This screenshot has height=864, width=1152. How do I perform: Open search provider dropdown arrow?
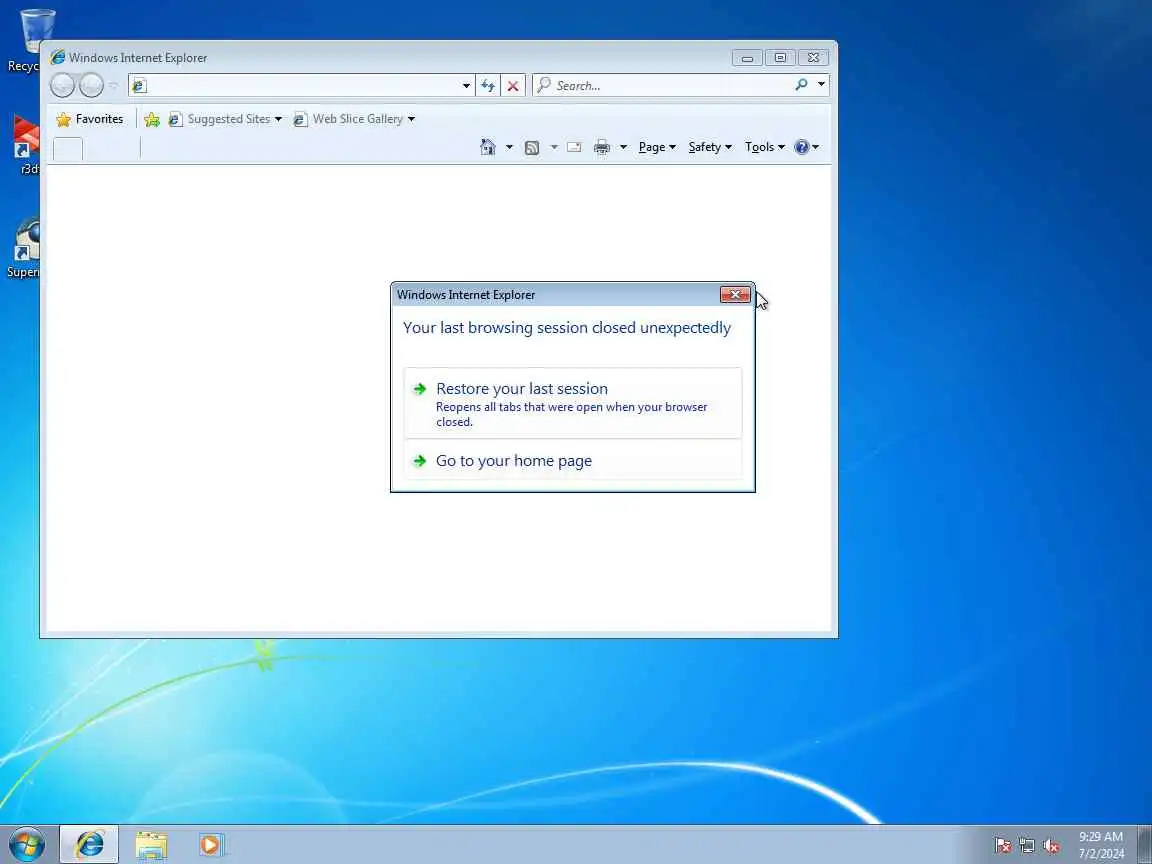tap(821, 85)
